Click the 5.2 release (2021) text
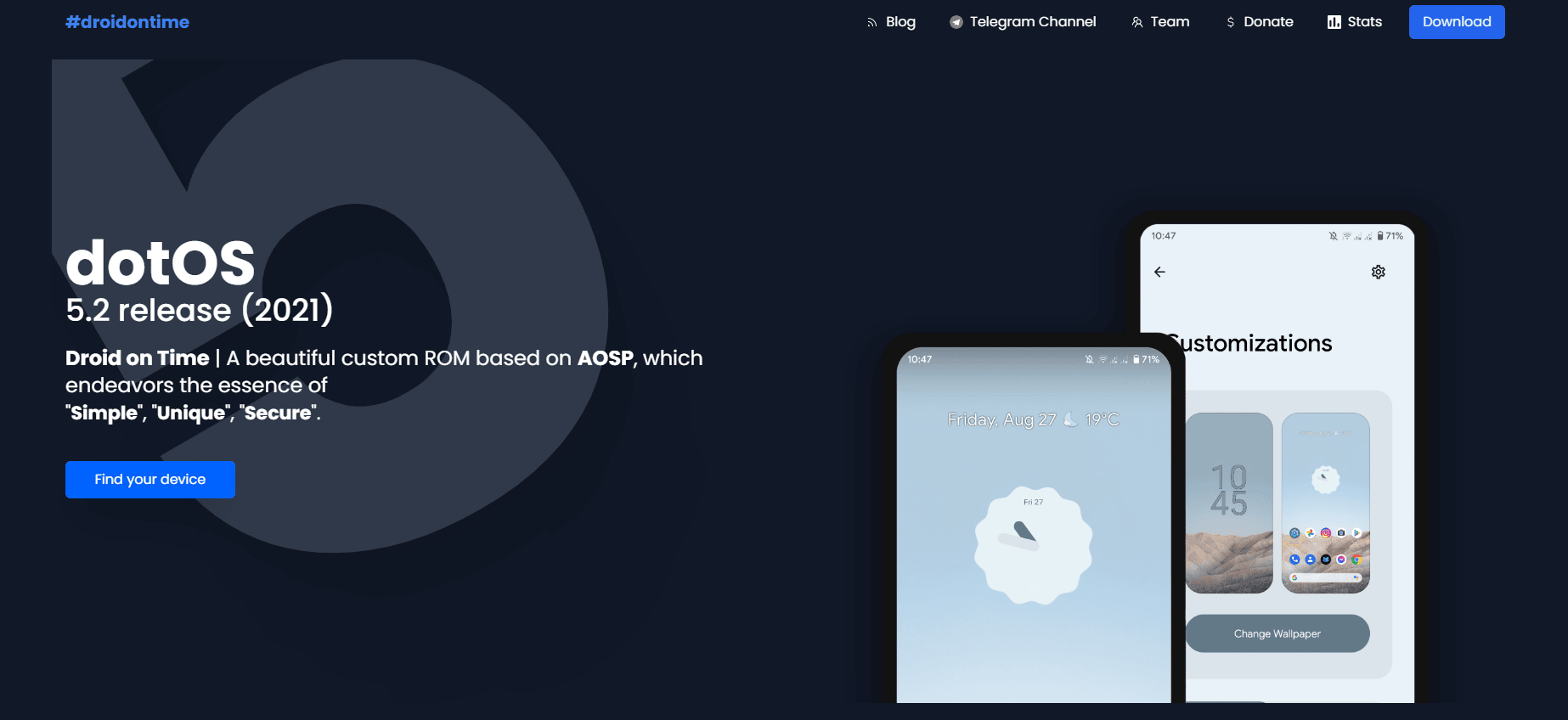 [200, 310]
